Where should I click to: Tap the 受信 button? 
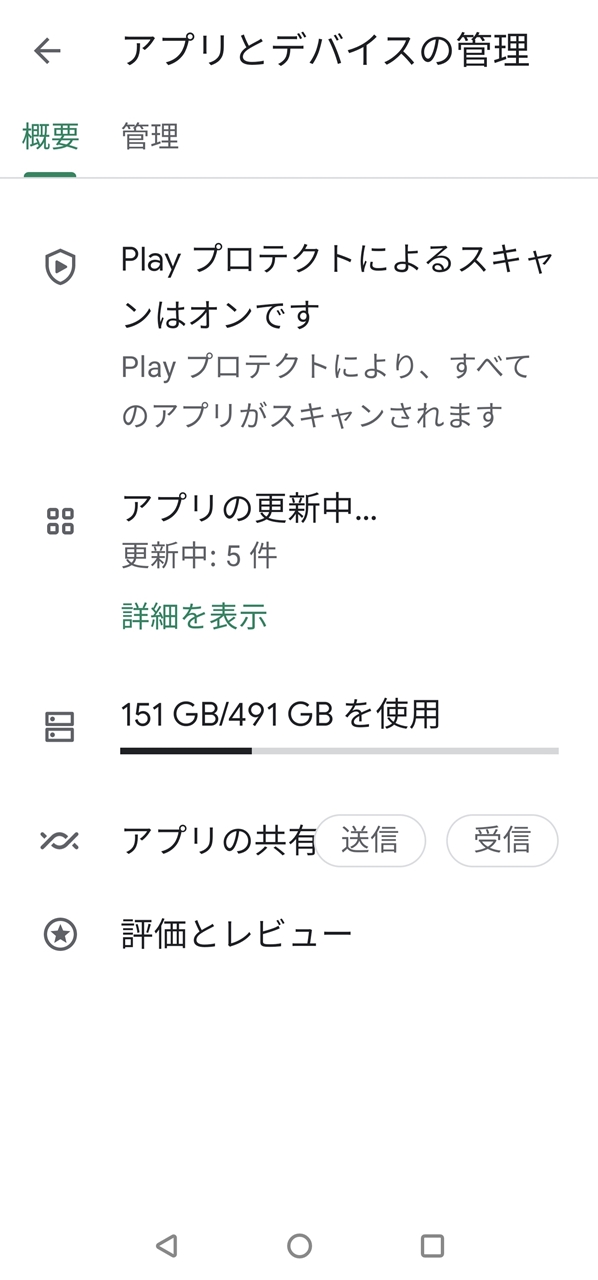(502, 841)
